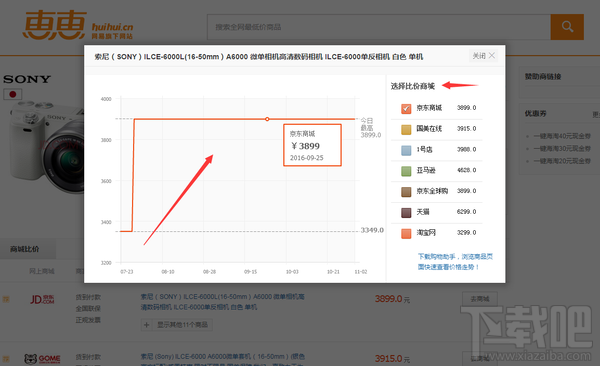Click the search box for lowest price products
This screenshot has width=600, height=366.
point(379,27)
